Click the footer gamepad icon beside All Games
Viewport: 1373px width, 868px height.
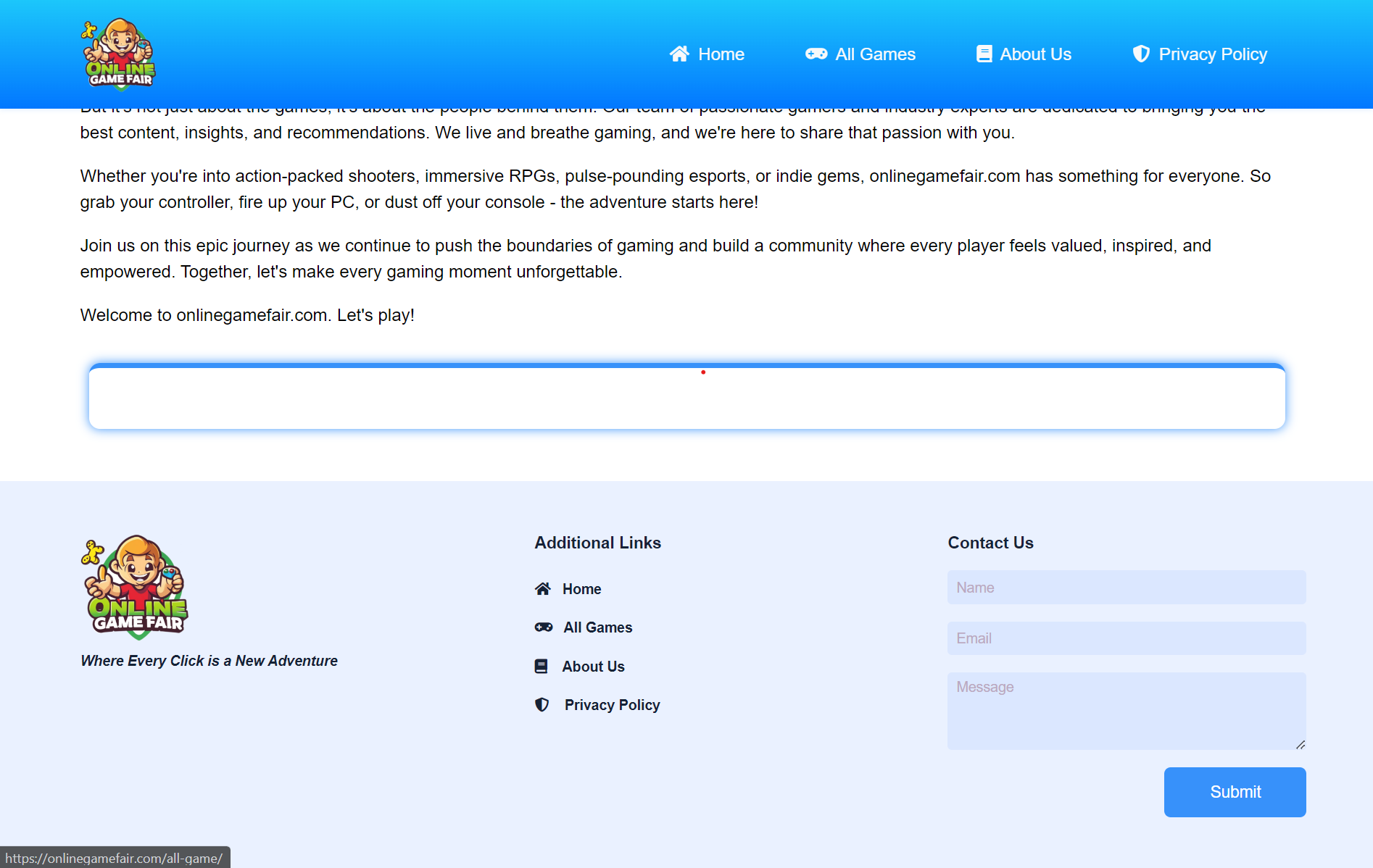click(x=544, y=627)
